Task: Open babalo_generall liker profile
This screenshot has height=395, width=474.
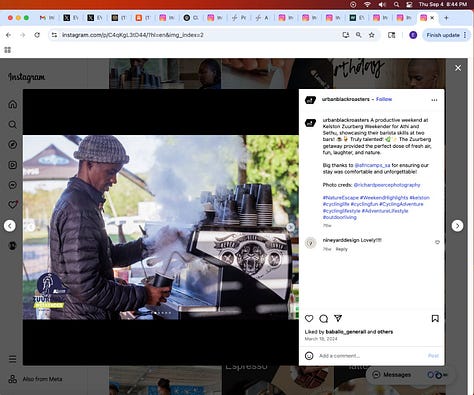Action: pyautogui.click(x=345, y=332)
